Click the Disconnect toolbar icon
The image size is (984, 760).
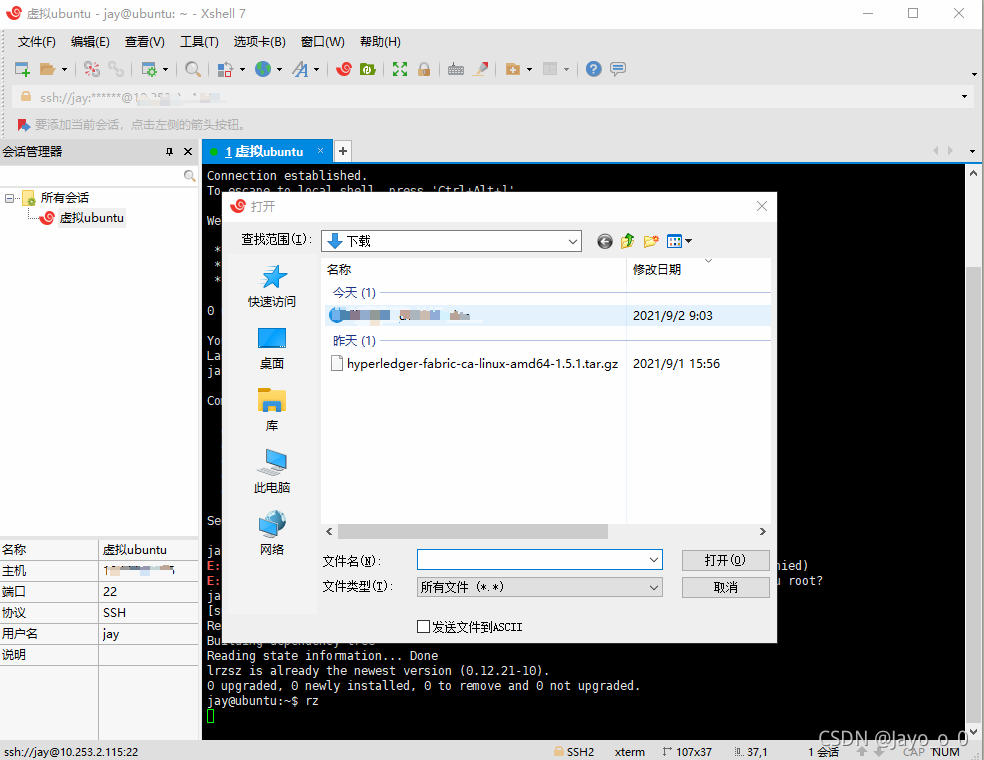tap(92, 69)
